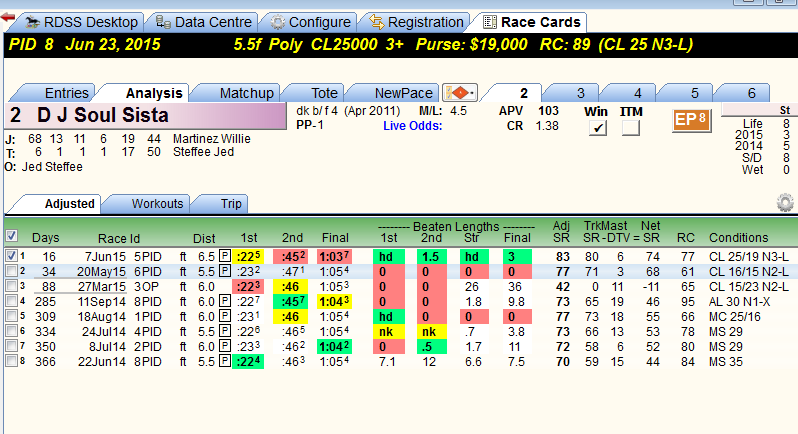
Task: Click the Conditions column header
Action: coord(738,238)
